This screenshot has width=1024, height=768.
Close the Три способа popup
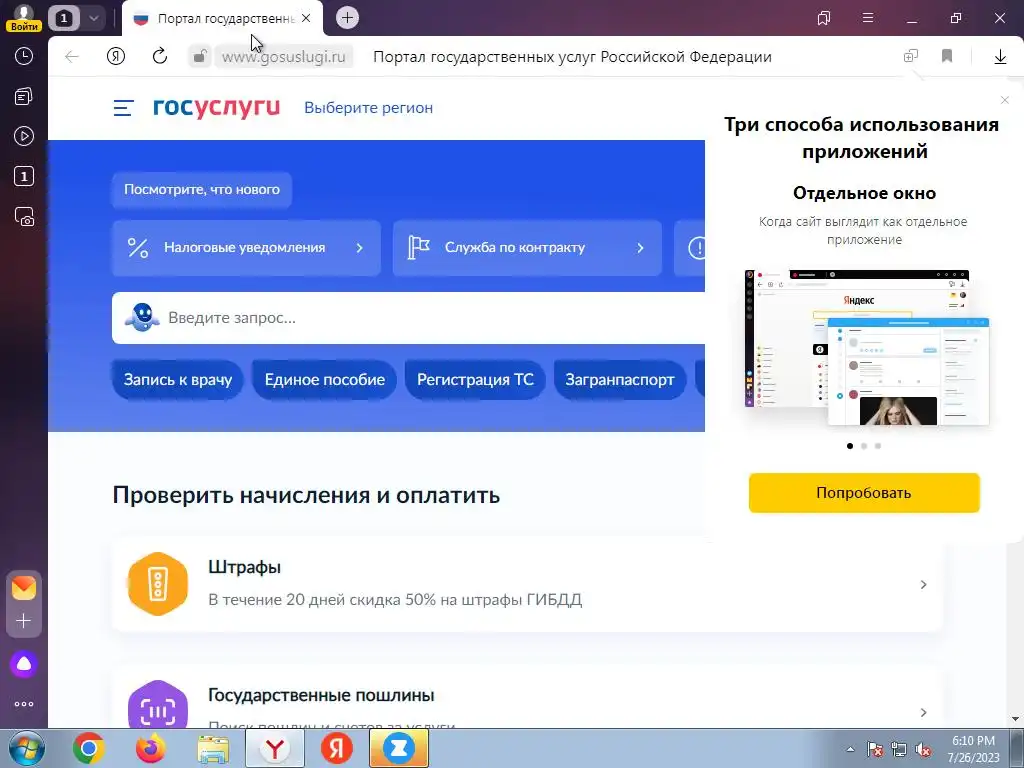(1004, 100)
